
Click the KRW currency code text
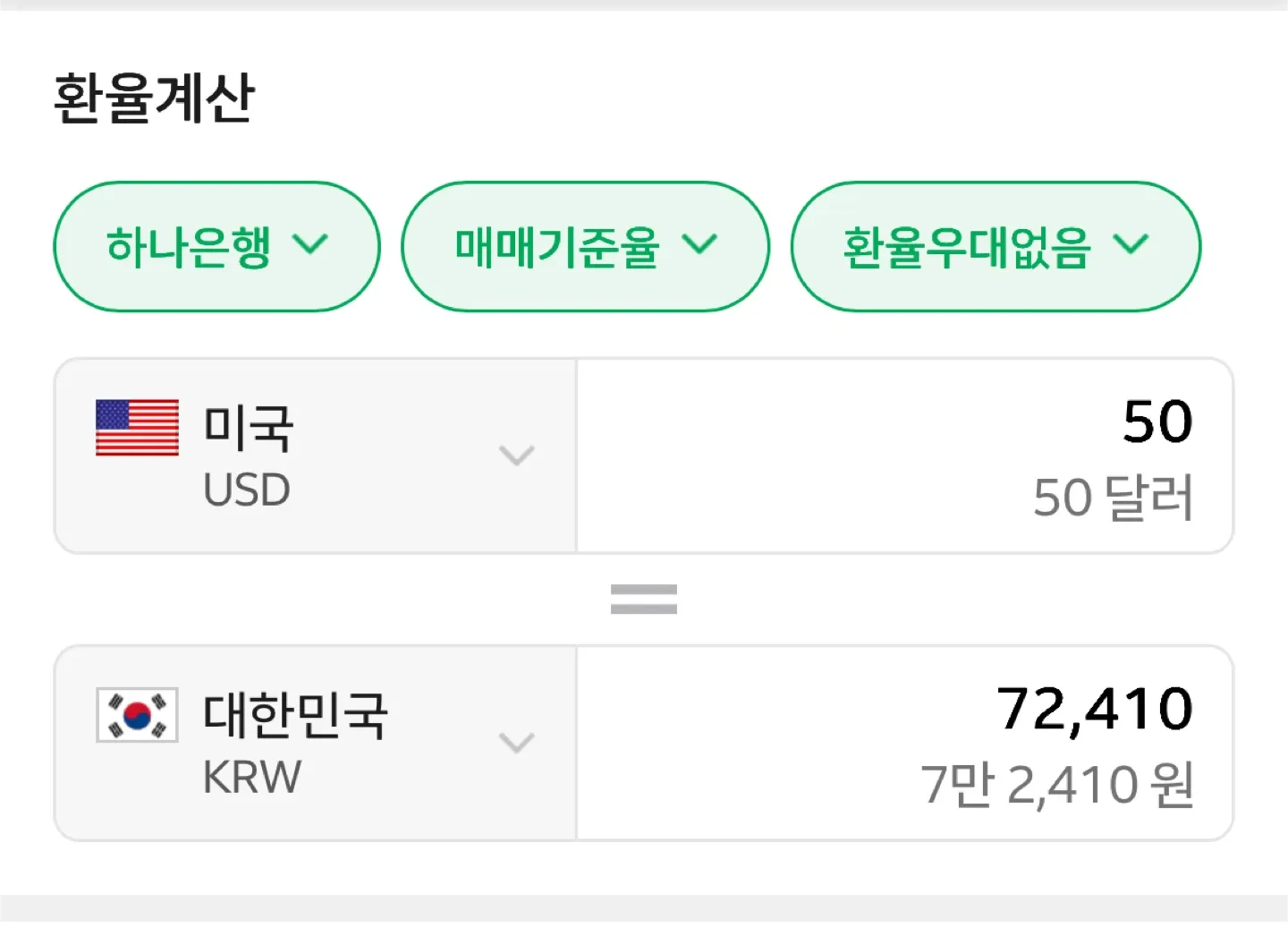(251, 777)
